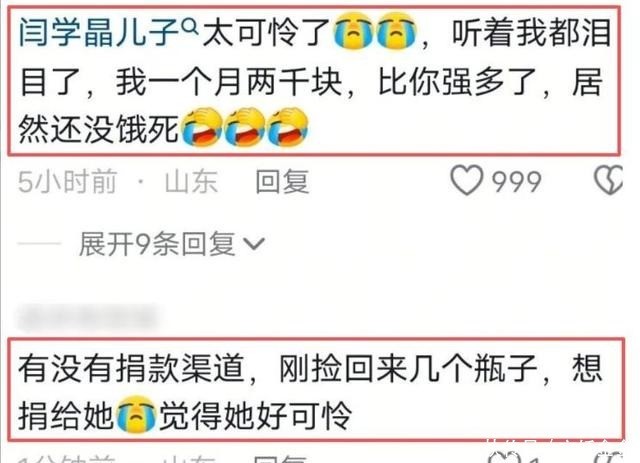
Task: Tap the 999 like count
Action: 517,182
